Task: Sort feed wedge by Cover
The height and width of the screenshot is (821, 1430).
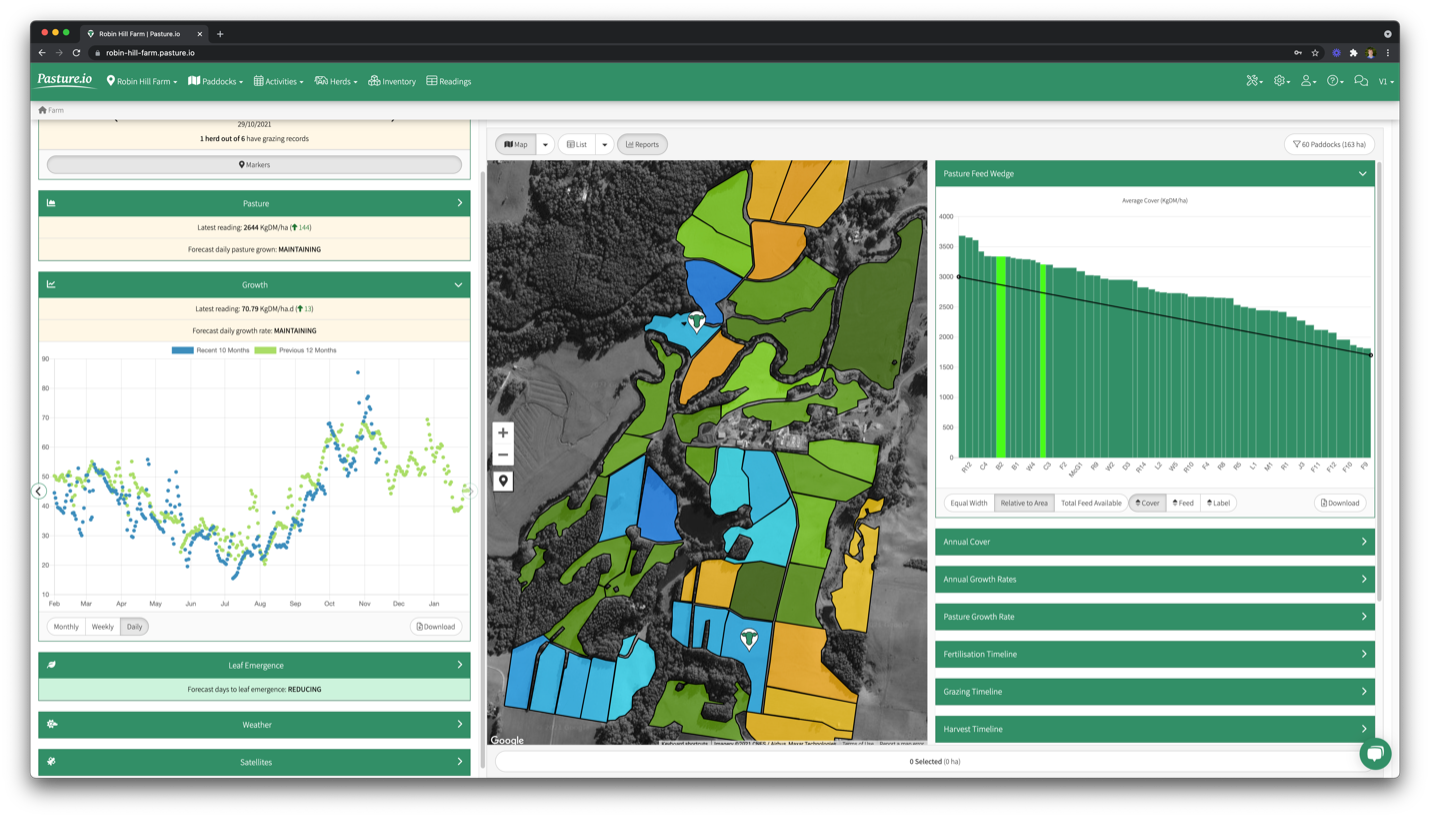Action: (x=1147, y=503)
